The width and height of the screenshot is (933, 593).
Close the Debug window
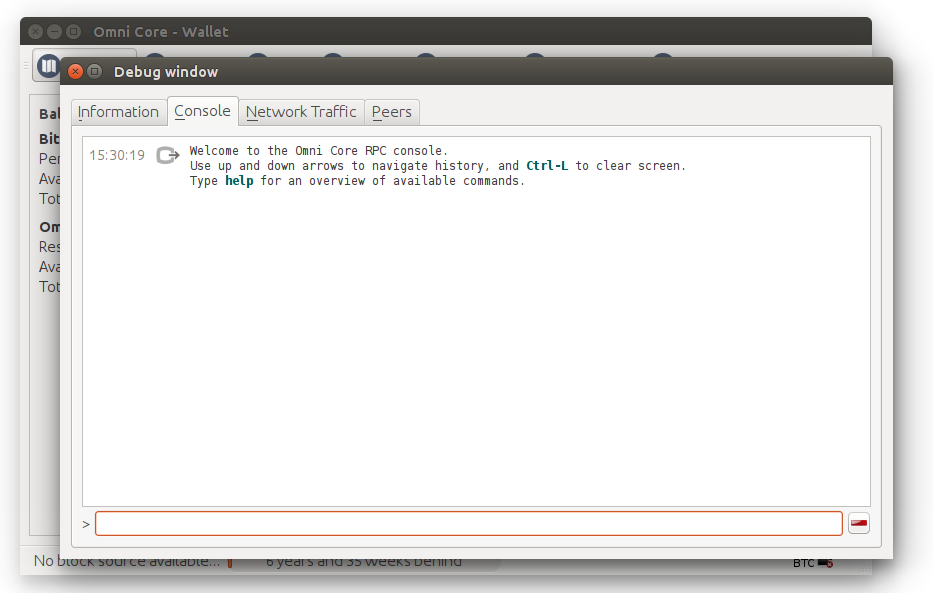[x=75, y=72]
